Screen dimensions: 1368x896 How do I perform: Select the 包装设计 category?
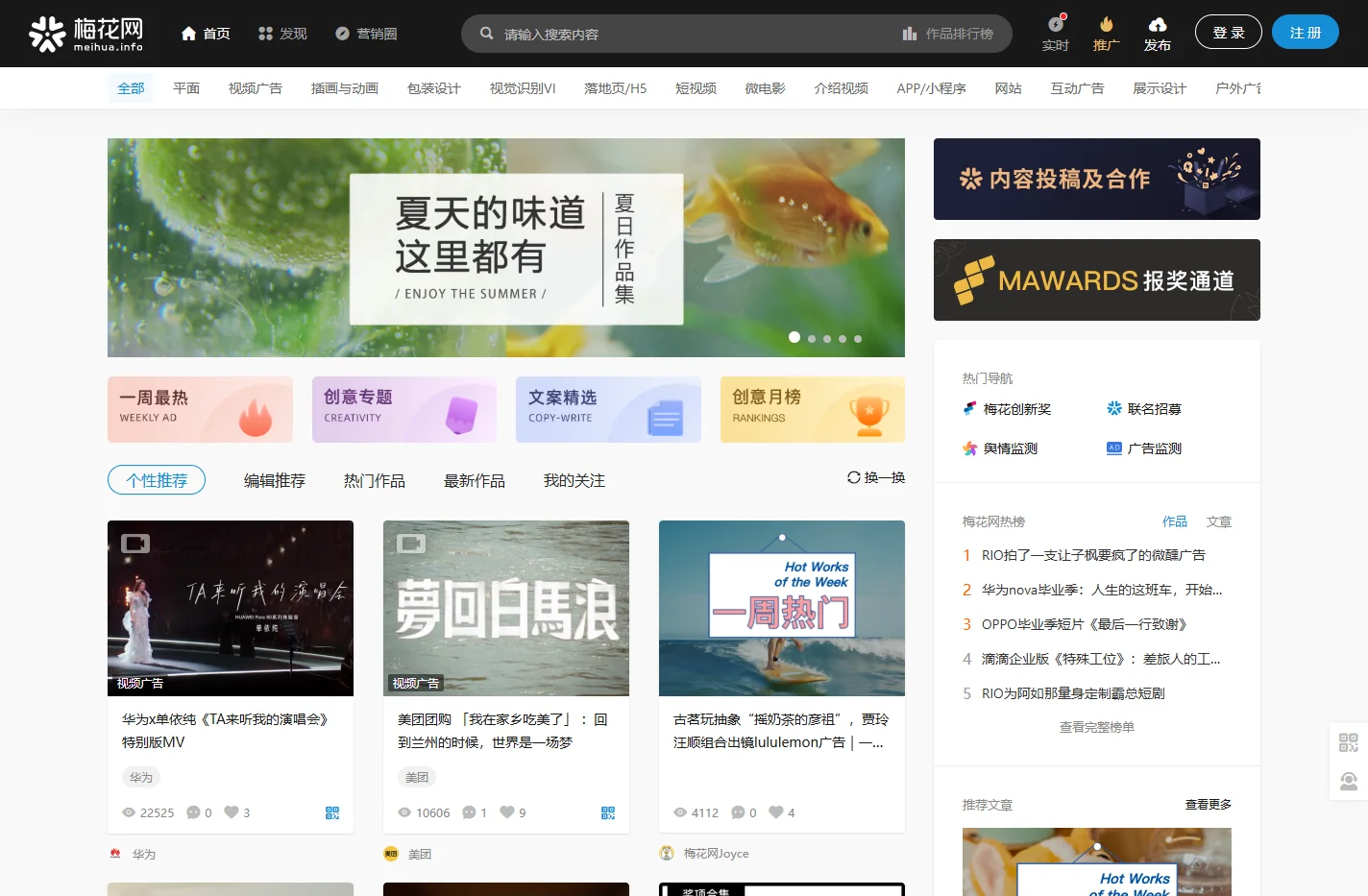[434, 88]
